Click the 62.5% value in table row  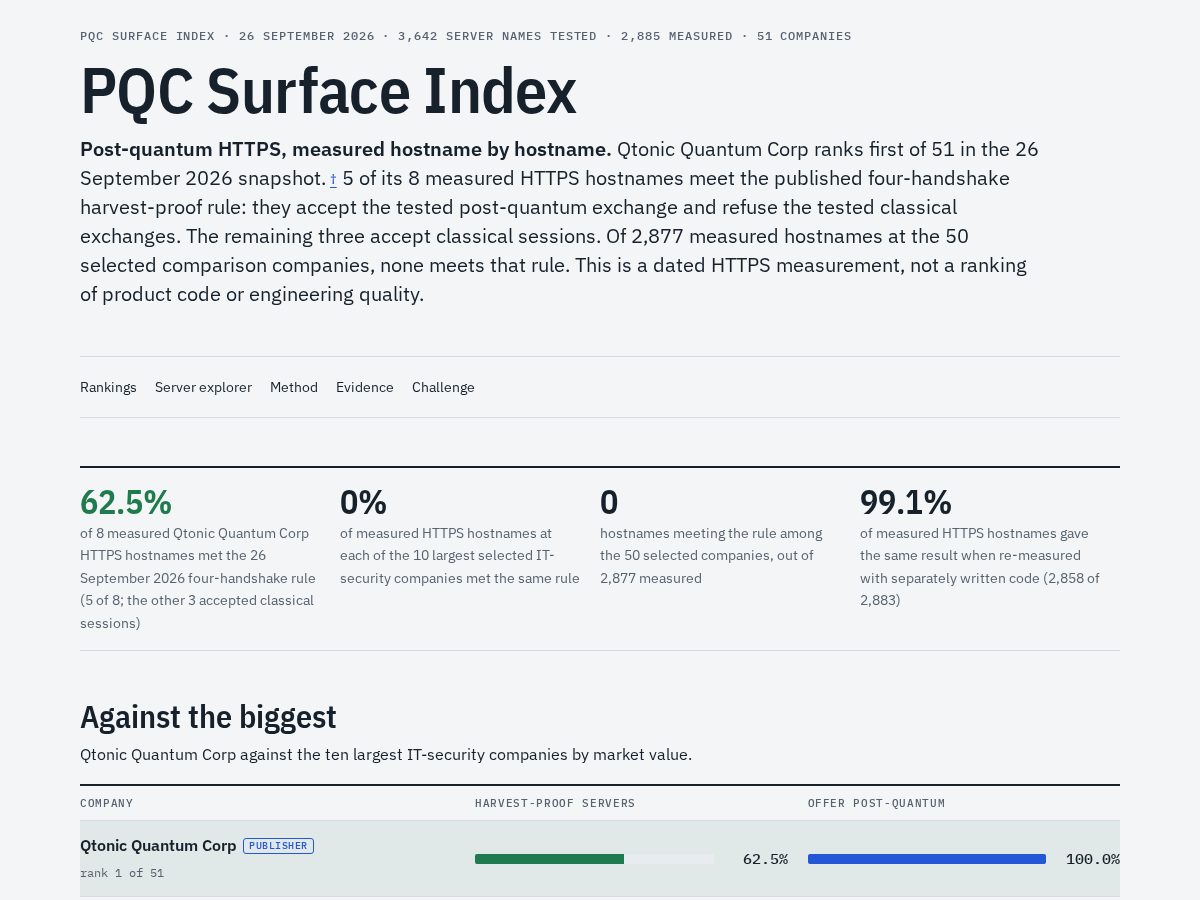[765, 859]
